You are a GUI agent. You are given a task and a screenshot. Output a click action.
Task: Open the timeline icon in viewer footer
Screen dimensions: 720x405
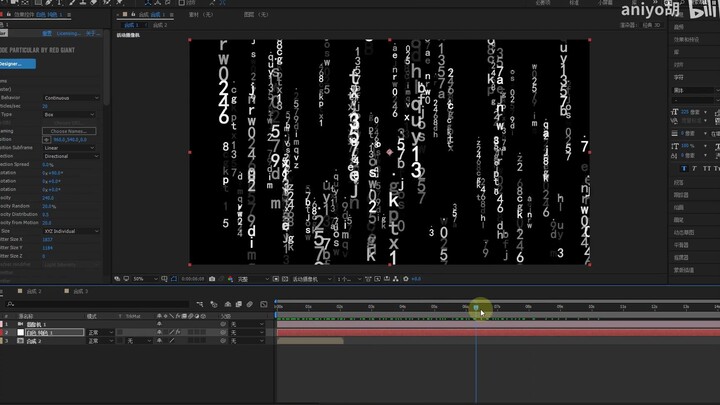coord(387,279)
